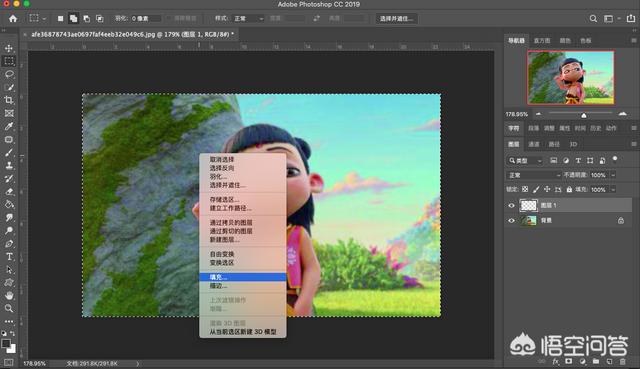Select the Frame tool
The width and height of the screenshot is (640, 369).
pyautogui.click(x=9, y=113)
